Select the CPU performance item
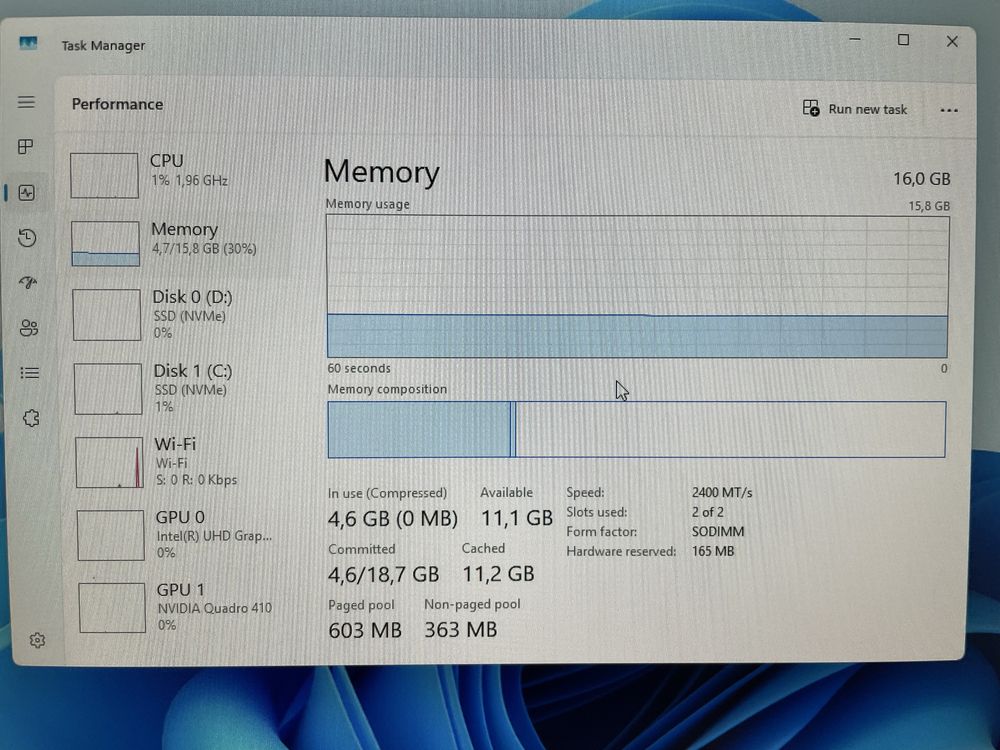The height and width of the screenshot is (750, 1000). click(x=179, y=174)
